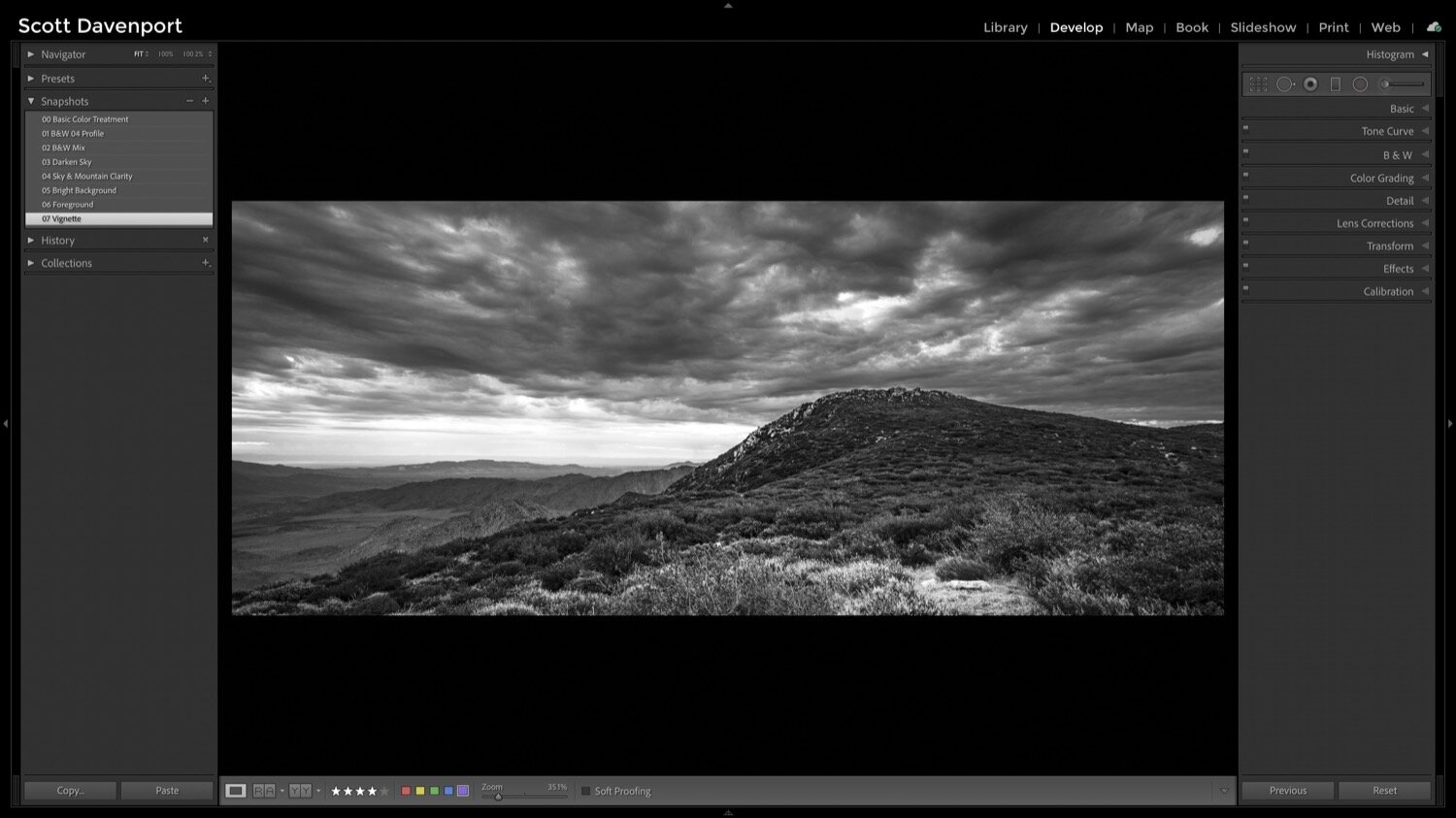Click the Reset button

1385,791
